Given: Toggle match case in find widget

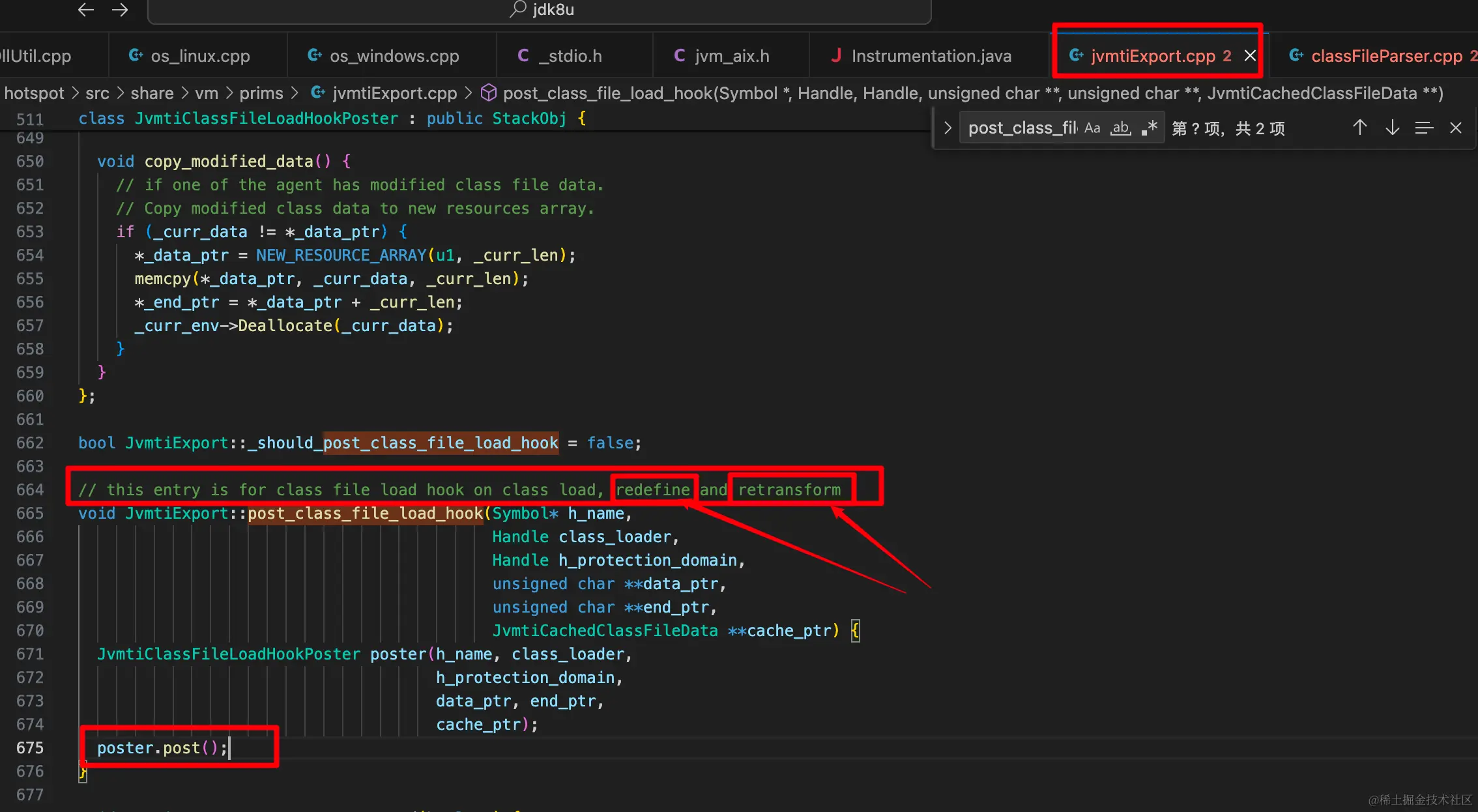Looking at the screenshot, I should (x=1092, y=128).
